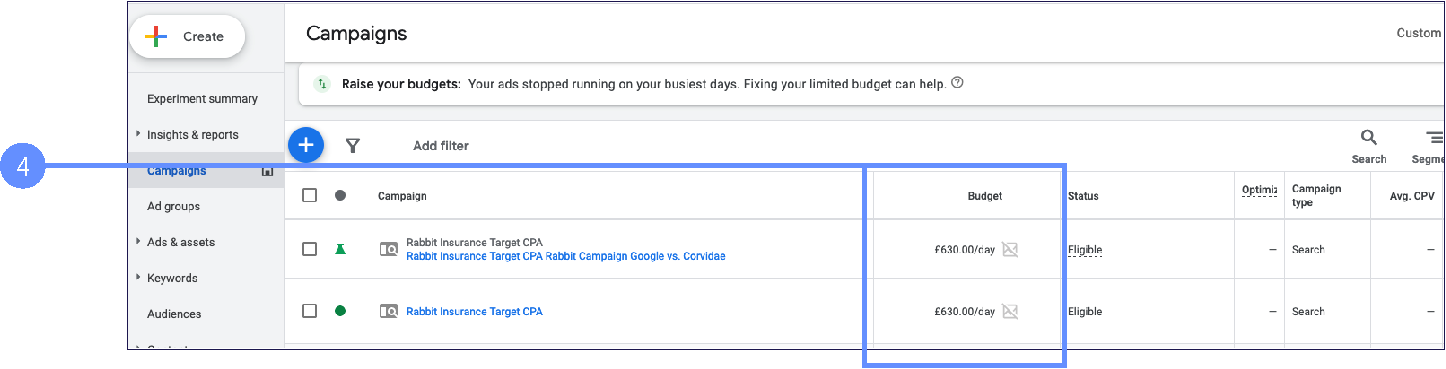This screenshot has height=369, width=1446.
Task: Click the blue plus new campaign button
Action: (306, 145)
